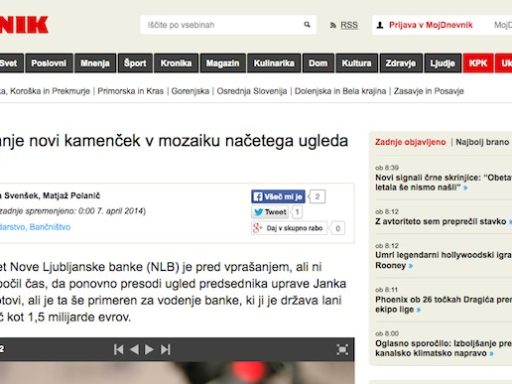This screenshot has width=512, height=384.
Task: Click the search magnifier icon
Action: (x=307, y=25)
